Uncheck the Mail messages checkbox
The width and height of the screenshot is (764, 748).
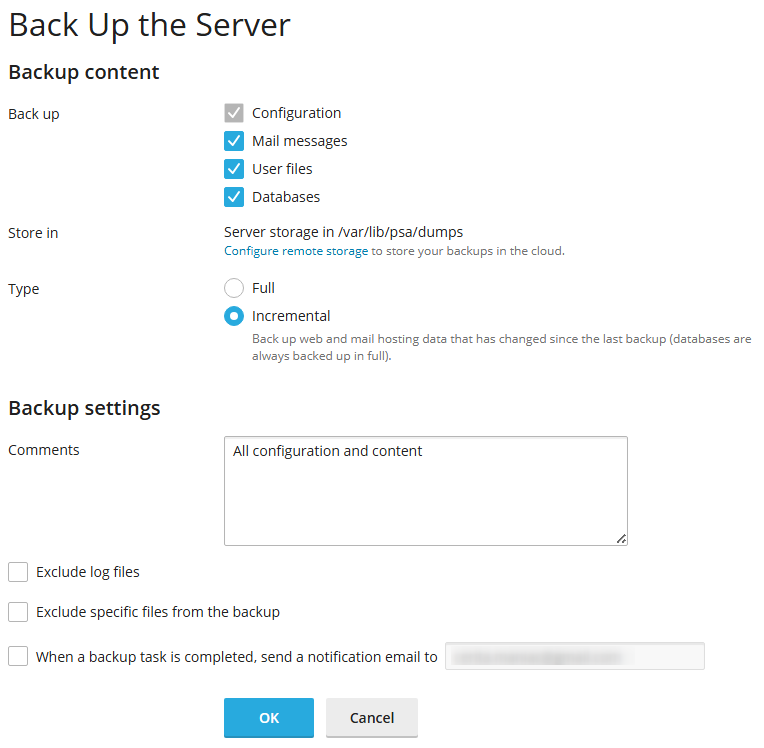tap(234, 141)
